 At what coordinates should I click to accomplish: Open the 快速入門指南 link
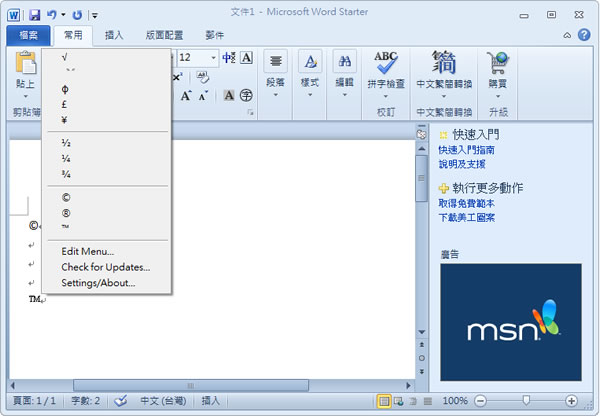466,150
